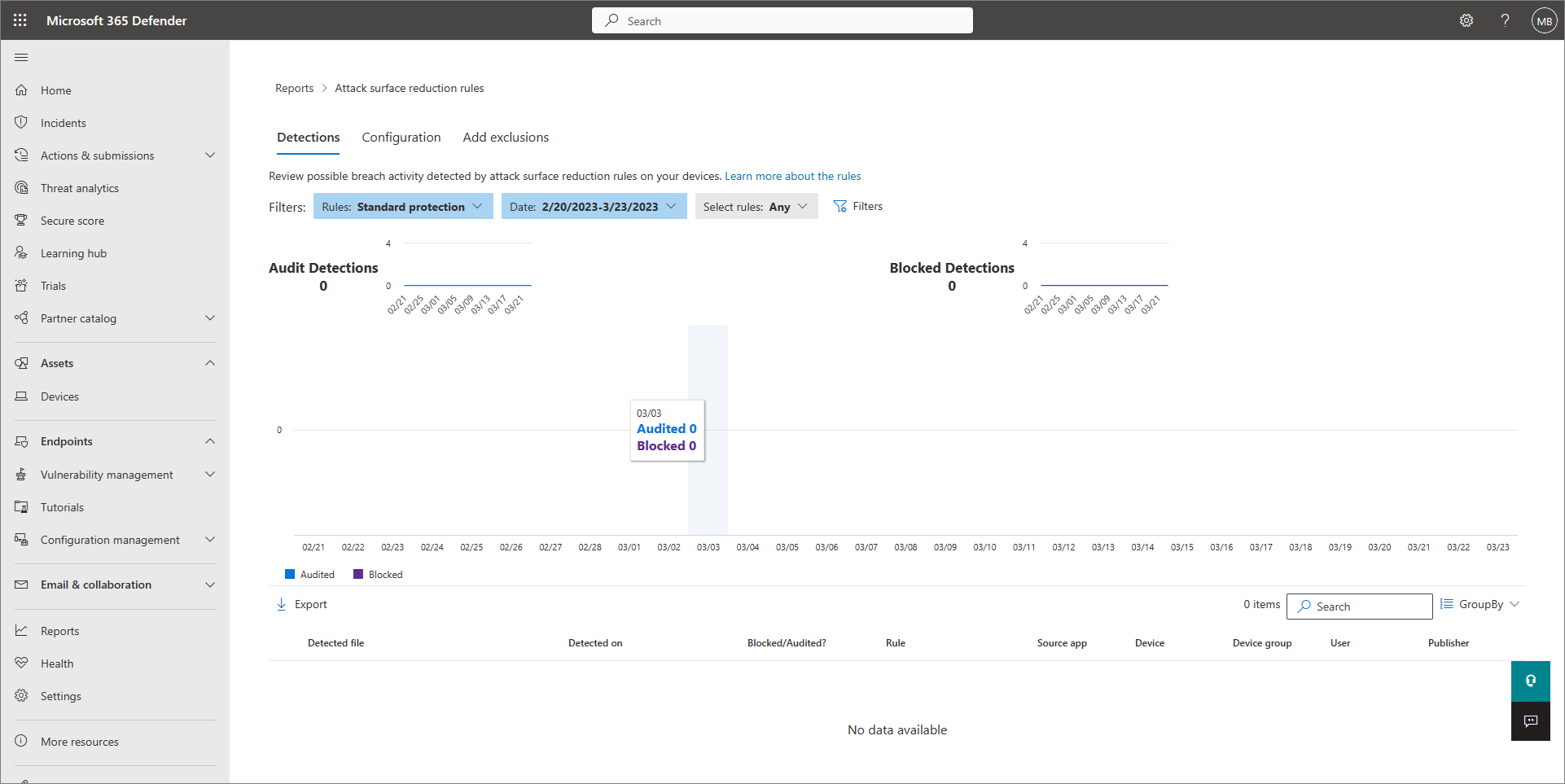1565x784 pixels.
Task: Open the Rules Standard protection dropdown
Action: click(x=402, y=207)
